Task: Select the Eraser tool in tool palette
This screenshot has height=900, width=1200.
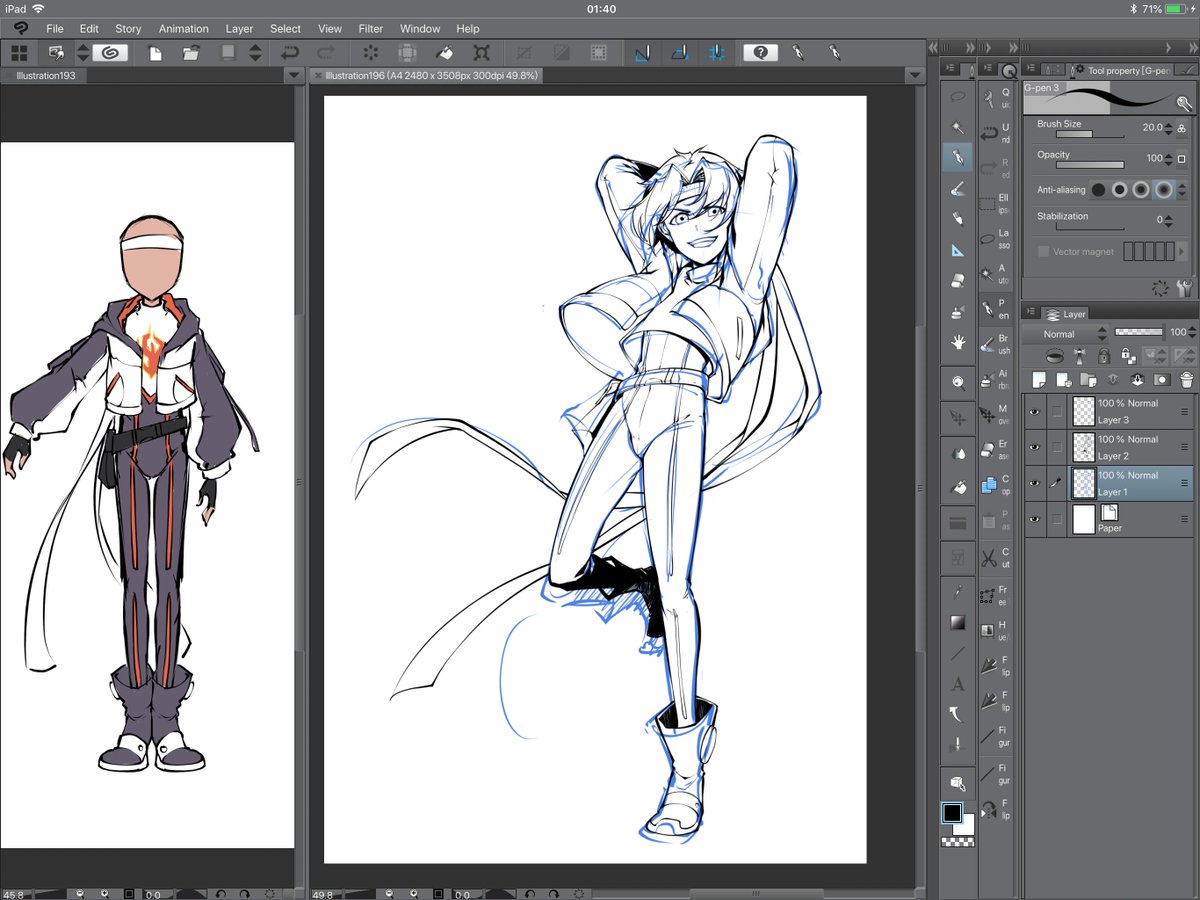Action: (958, 281)
